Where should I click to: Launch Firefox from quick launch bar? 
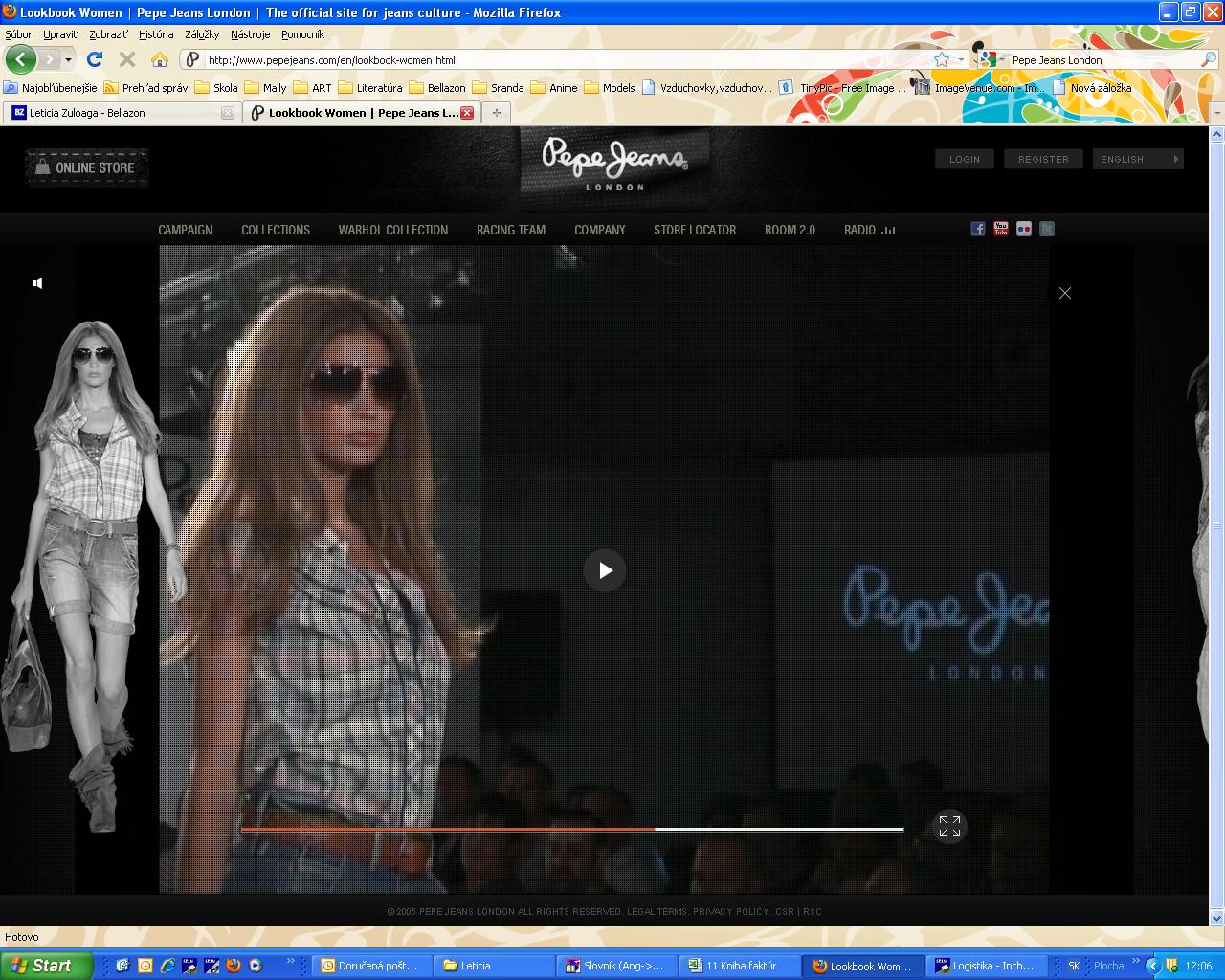234,966
